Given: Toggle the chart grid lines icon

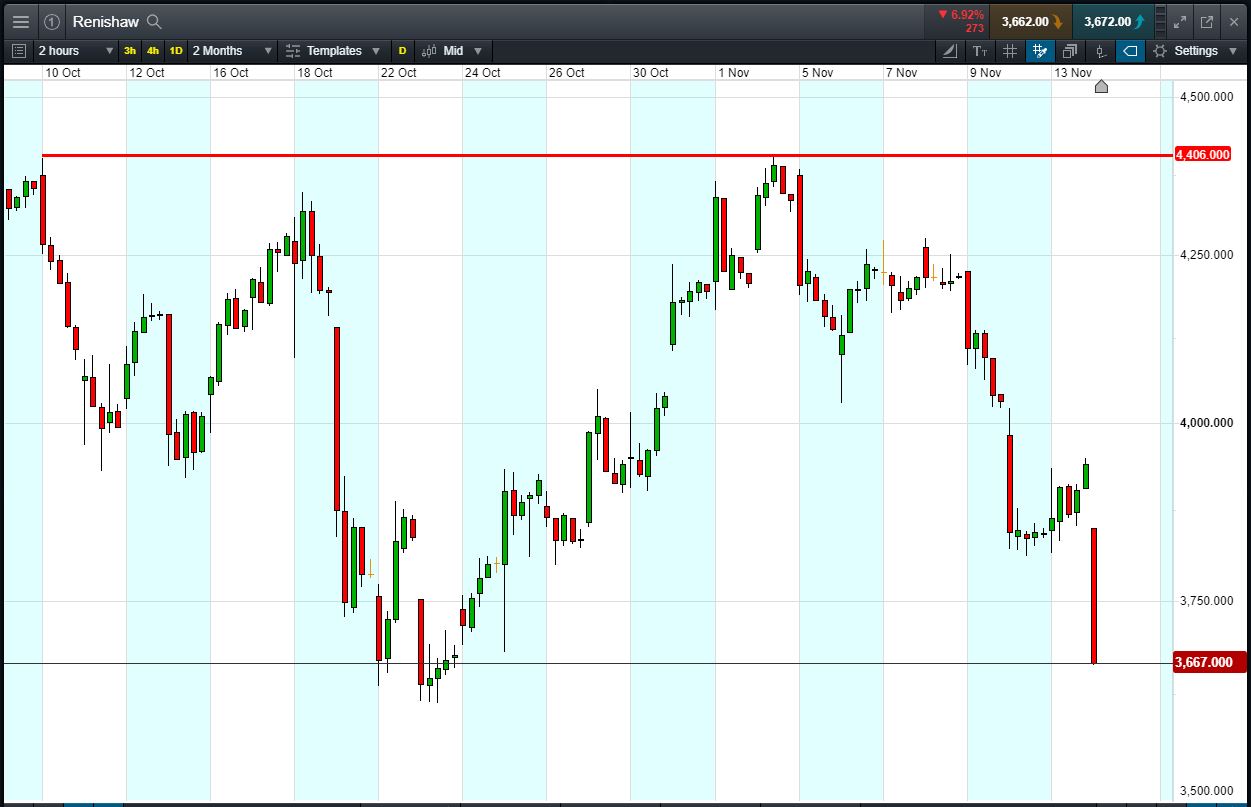Looking at the screenshot, I should [x=1010, y=51].
